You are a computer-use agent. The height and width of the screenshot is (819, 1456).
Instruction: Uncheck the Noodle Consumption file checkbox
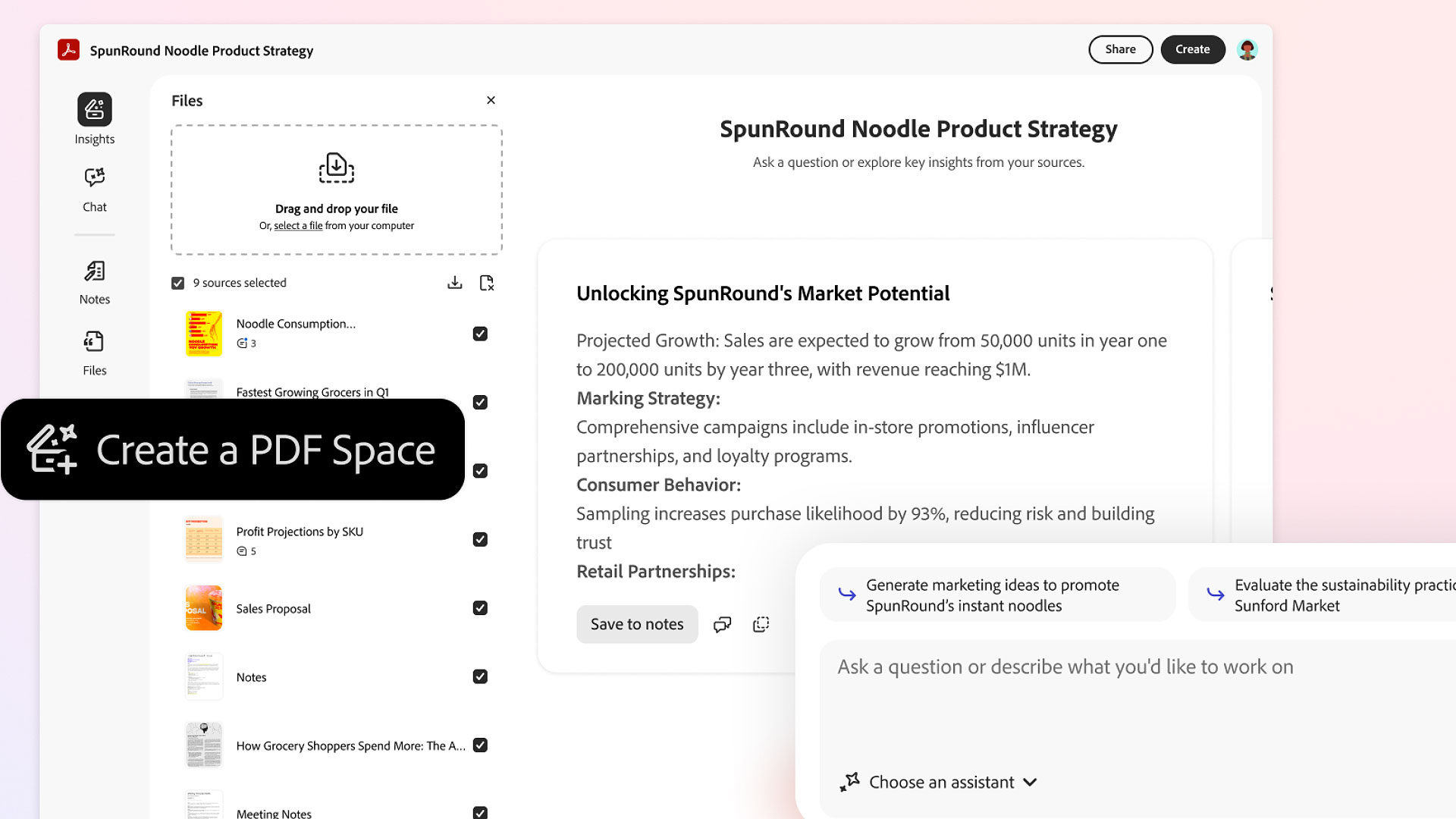coord(480,334)
